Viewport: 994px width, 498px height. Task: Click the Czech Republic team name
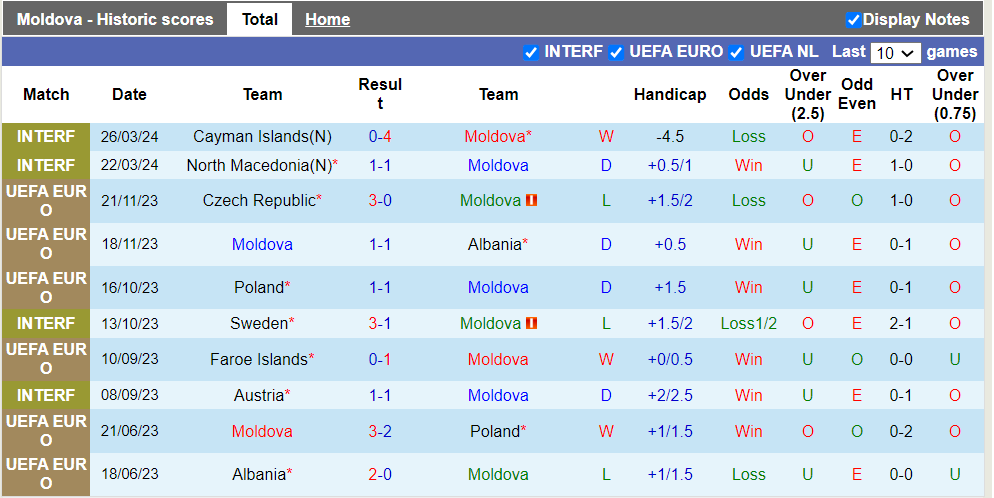pos(258,200)
